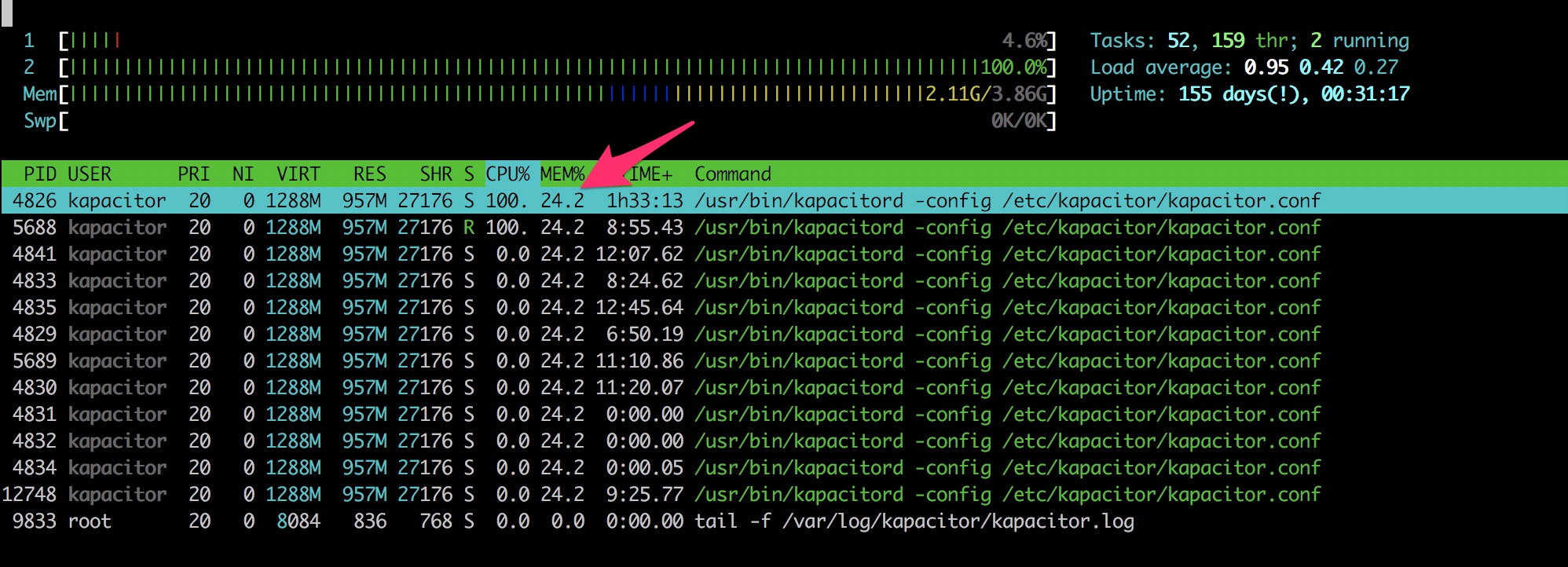Click the Command column header
Image resolution: width=1568 pixels, height=567 pixels.
pyautogui.click(x=733, y=174)
